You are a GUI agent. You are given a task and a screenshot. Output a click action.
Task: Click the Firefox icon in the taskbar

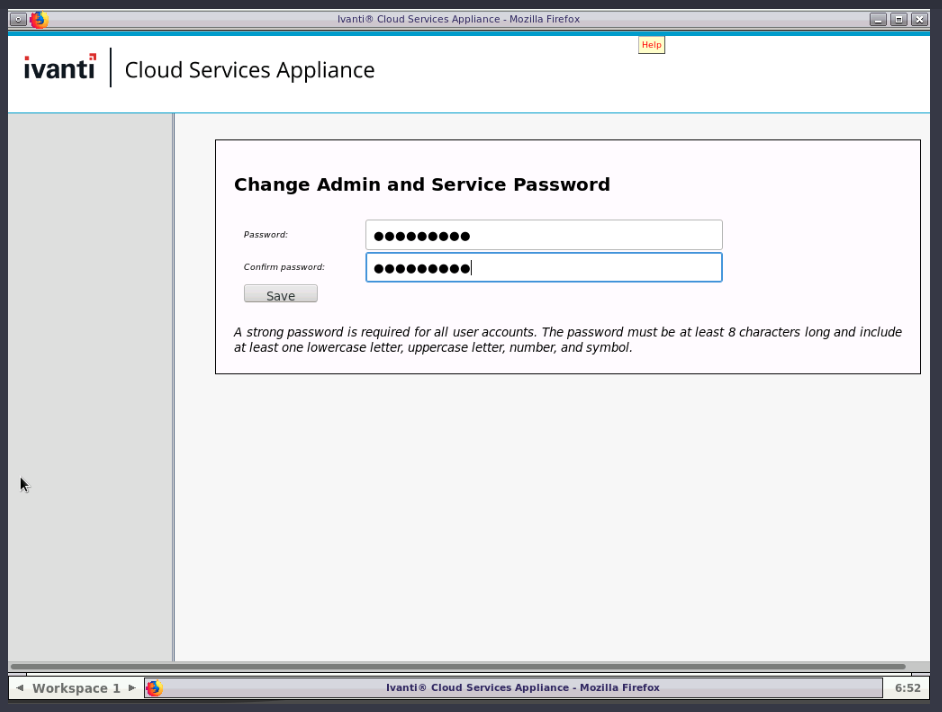click(154, 688)
